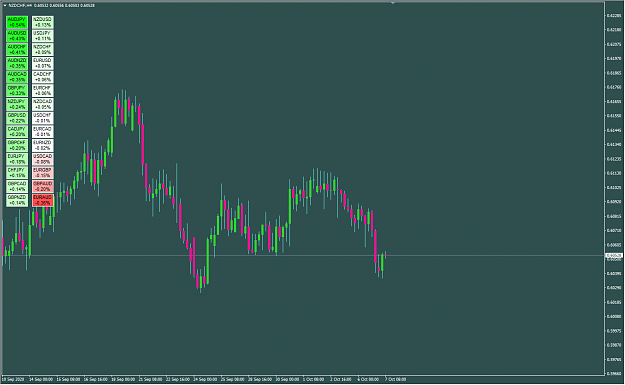Select the USDCAD pair tile
625x385 pixels.
coord(43,159)
